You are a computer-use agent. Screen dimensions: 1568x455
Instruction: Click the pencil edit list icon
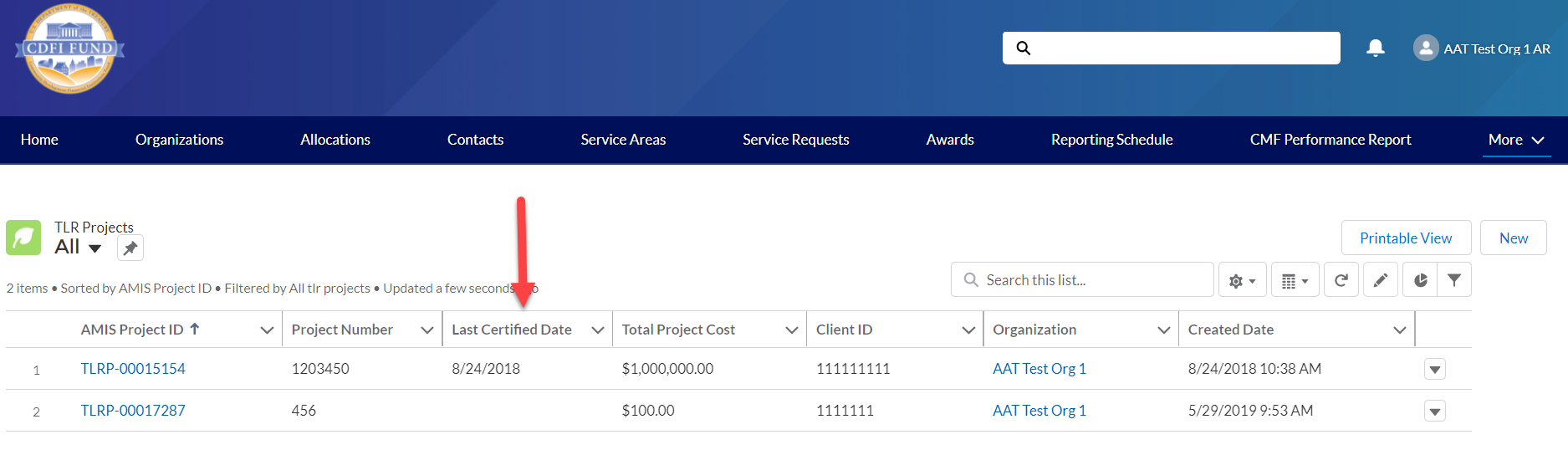pos(1380,281)
